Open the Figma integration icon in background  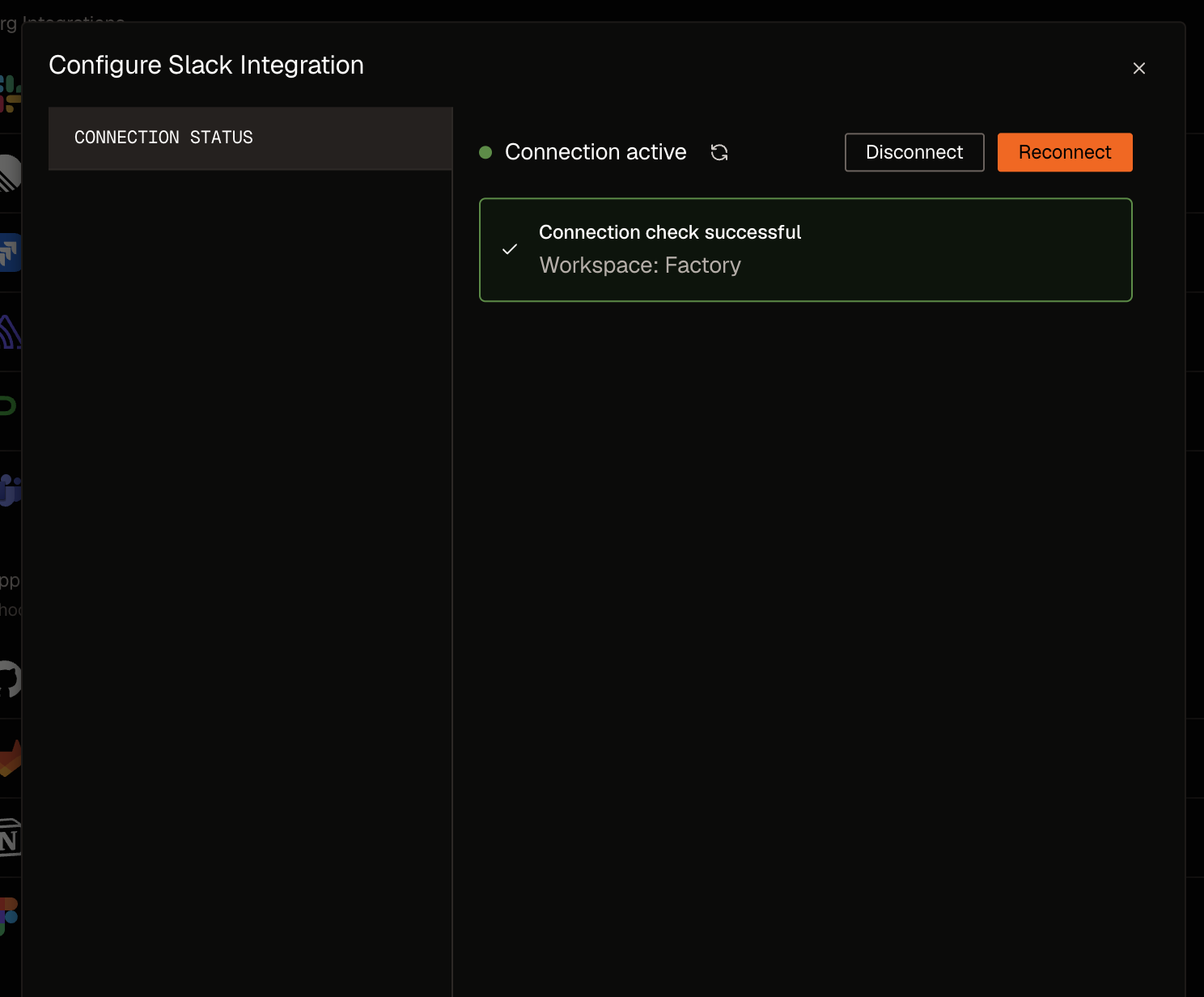9,916
